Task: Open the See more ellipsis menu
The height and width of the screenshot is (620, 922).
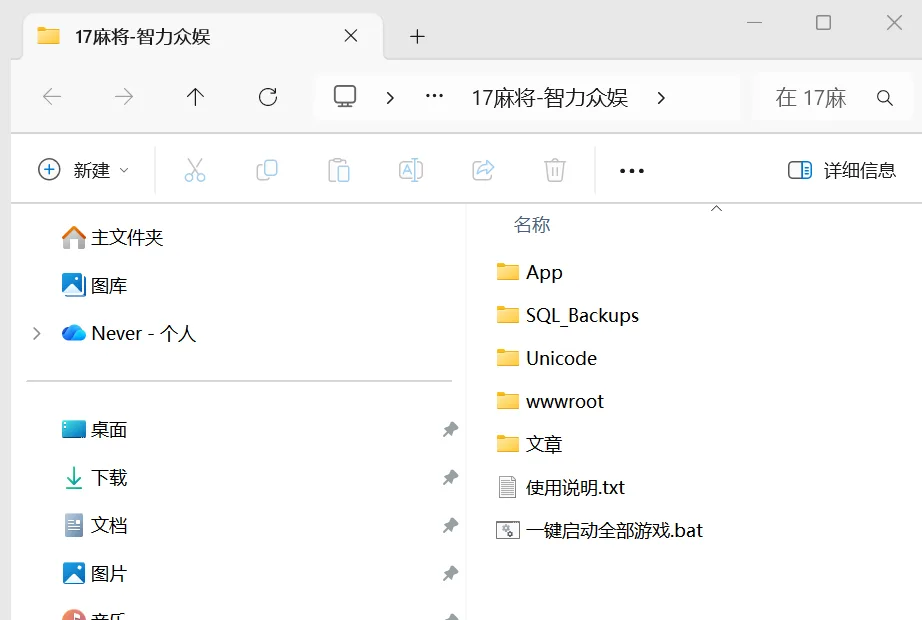Action: coord(632,171)
